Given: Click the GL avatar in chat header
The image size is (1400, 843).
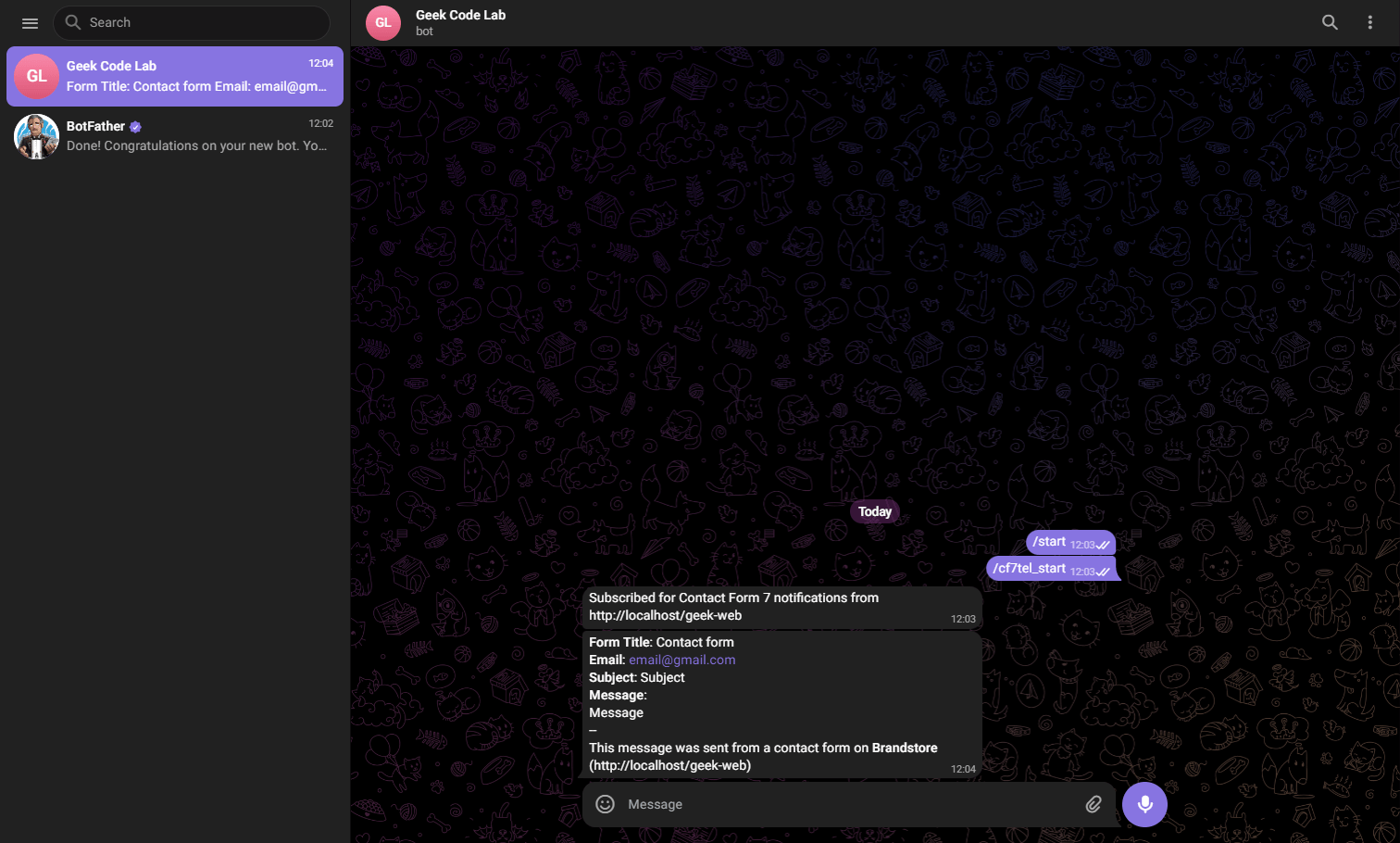Looking at the screenshot, I should coord(383,23).
